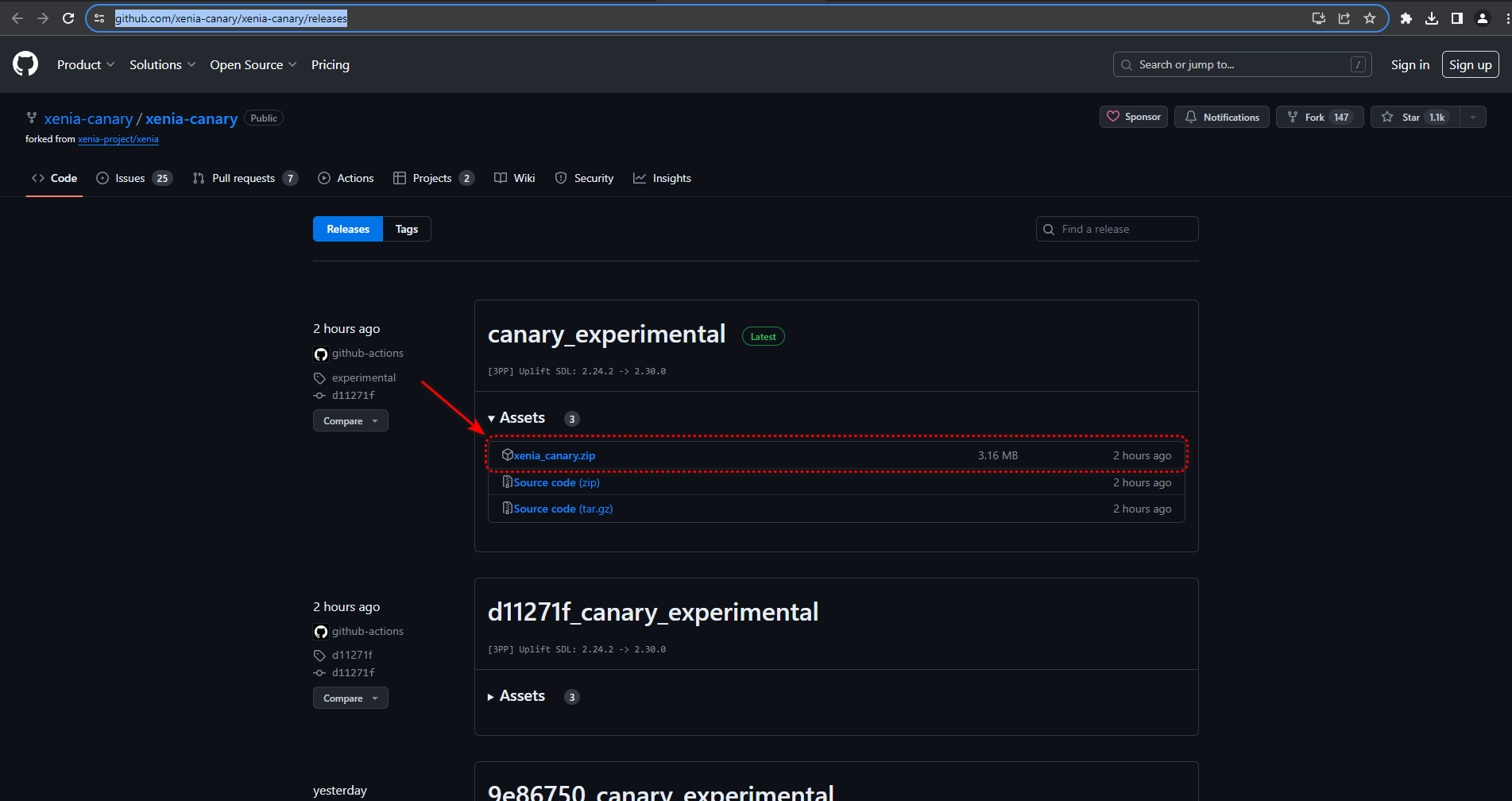
Task: Open browser profile avatar icon
Action: (x=1483, y=18)
